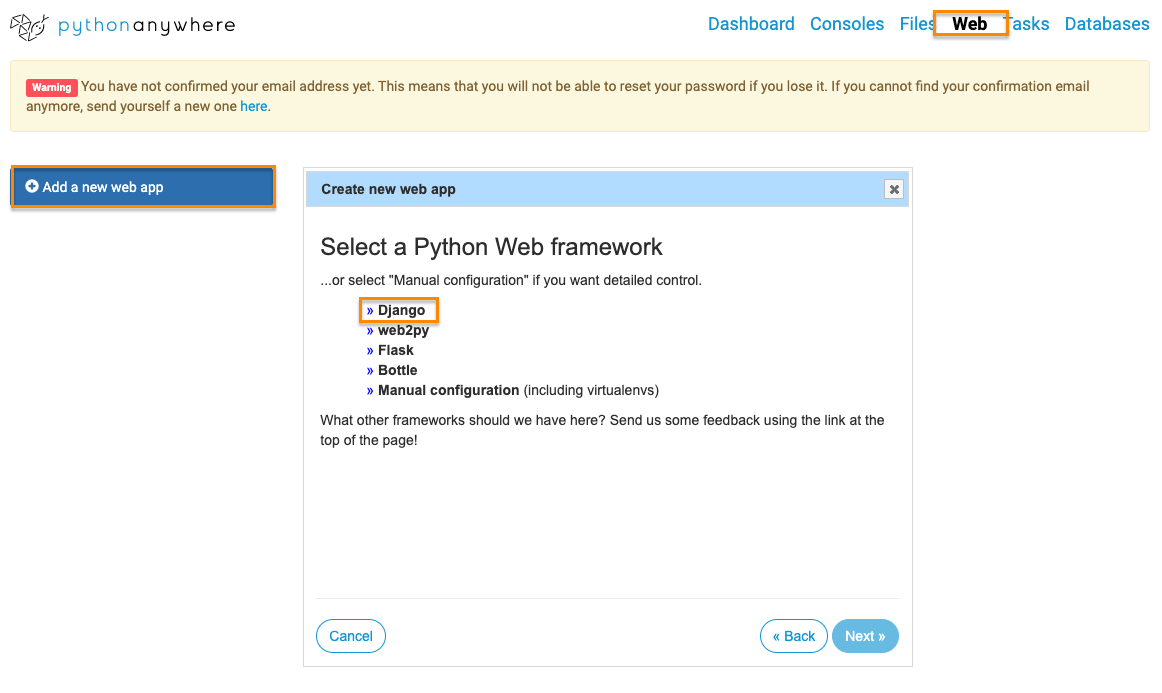Choose the web2py framework option
Screen dimensions: 1162x693
coord(403,330)
